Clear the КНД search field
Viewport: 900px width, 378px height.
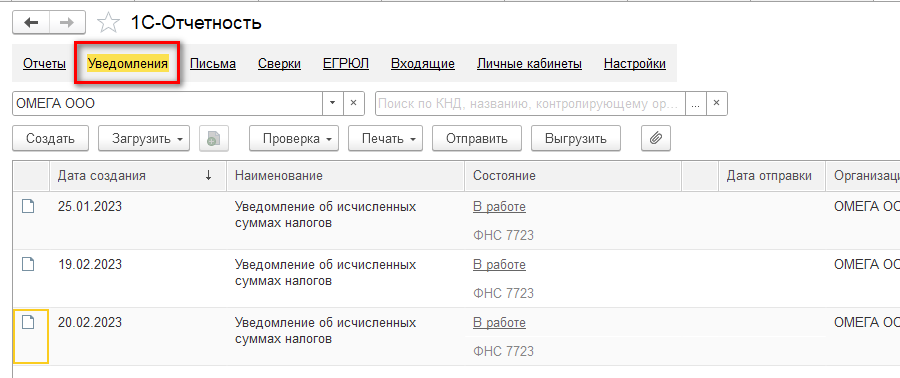tap(716, 103)
